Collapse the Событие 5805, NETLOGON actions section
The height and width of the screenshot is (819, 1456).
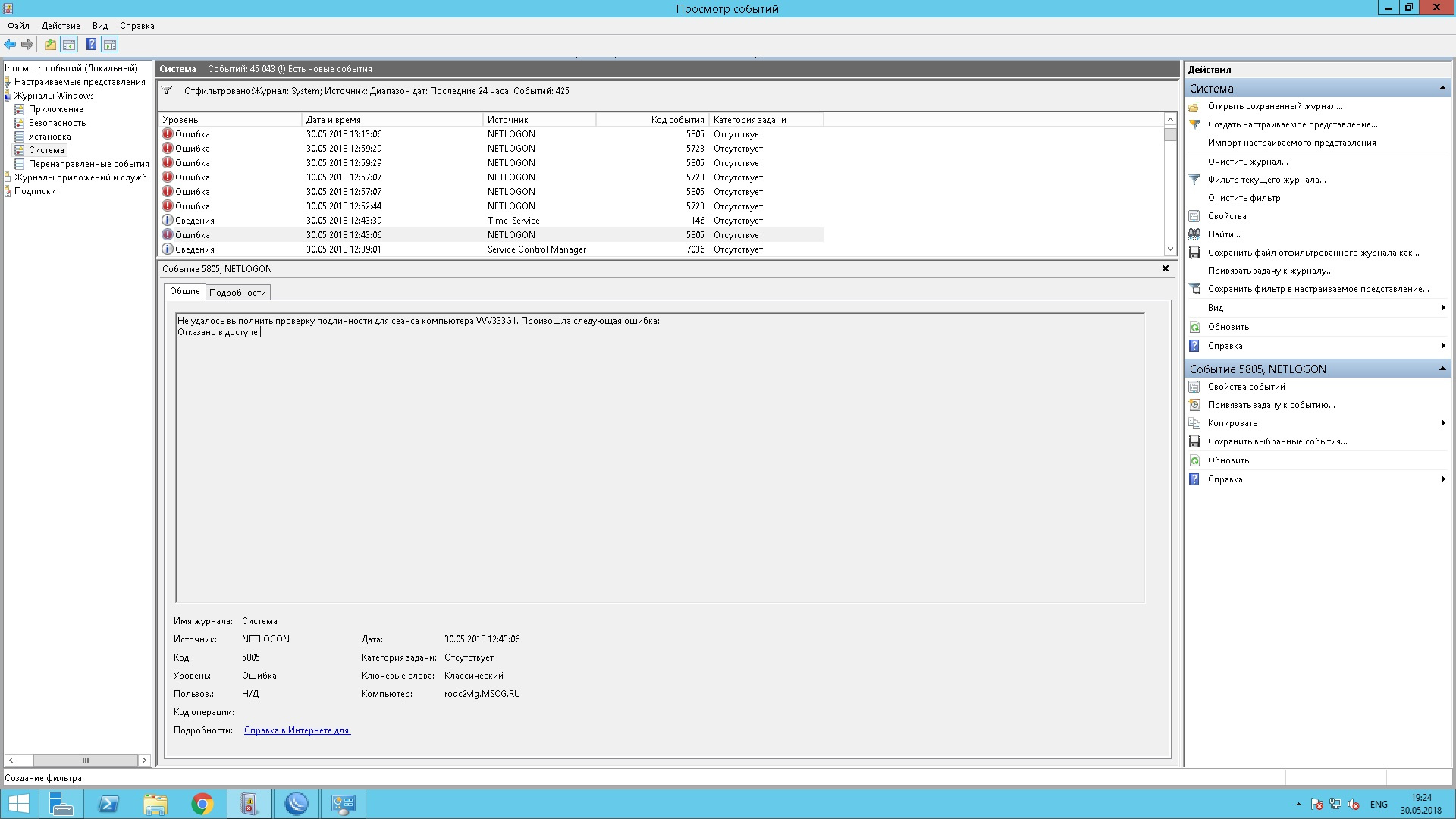coord(1442,369)
